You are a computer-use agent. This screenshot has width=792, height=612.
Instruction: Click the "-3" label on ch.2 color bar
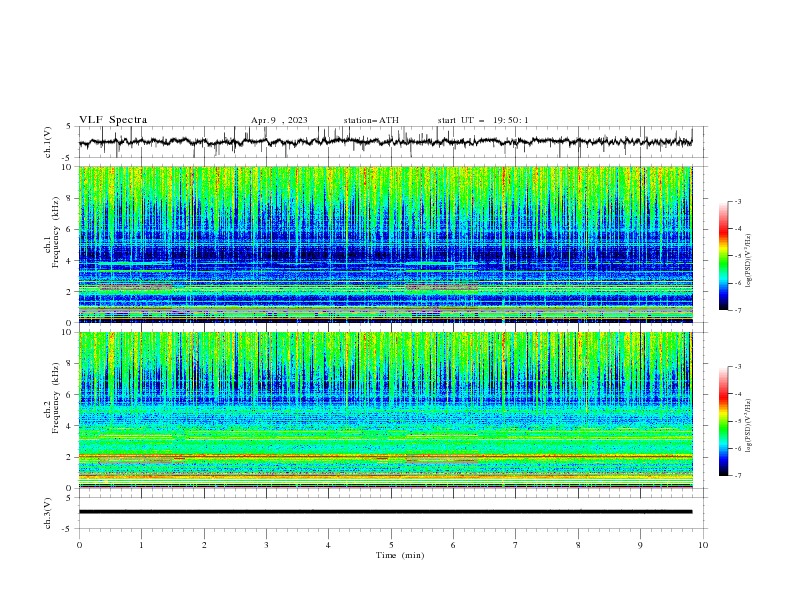(738, 367)
